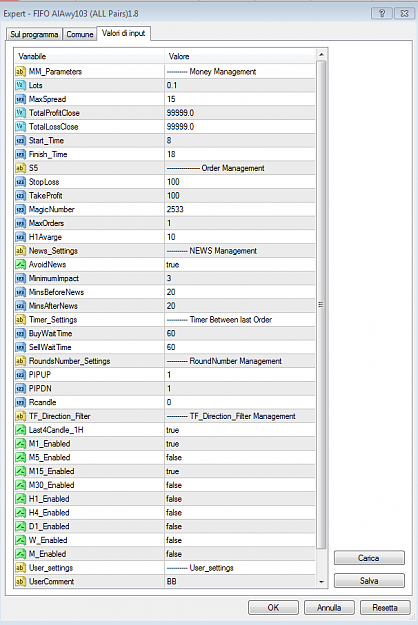This screenshot has height=625, width=418.
Task: Click the scrollbar up arrow
Action: pyautogui.click(x=322, y=55)
